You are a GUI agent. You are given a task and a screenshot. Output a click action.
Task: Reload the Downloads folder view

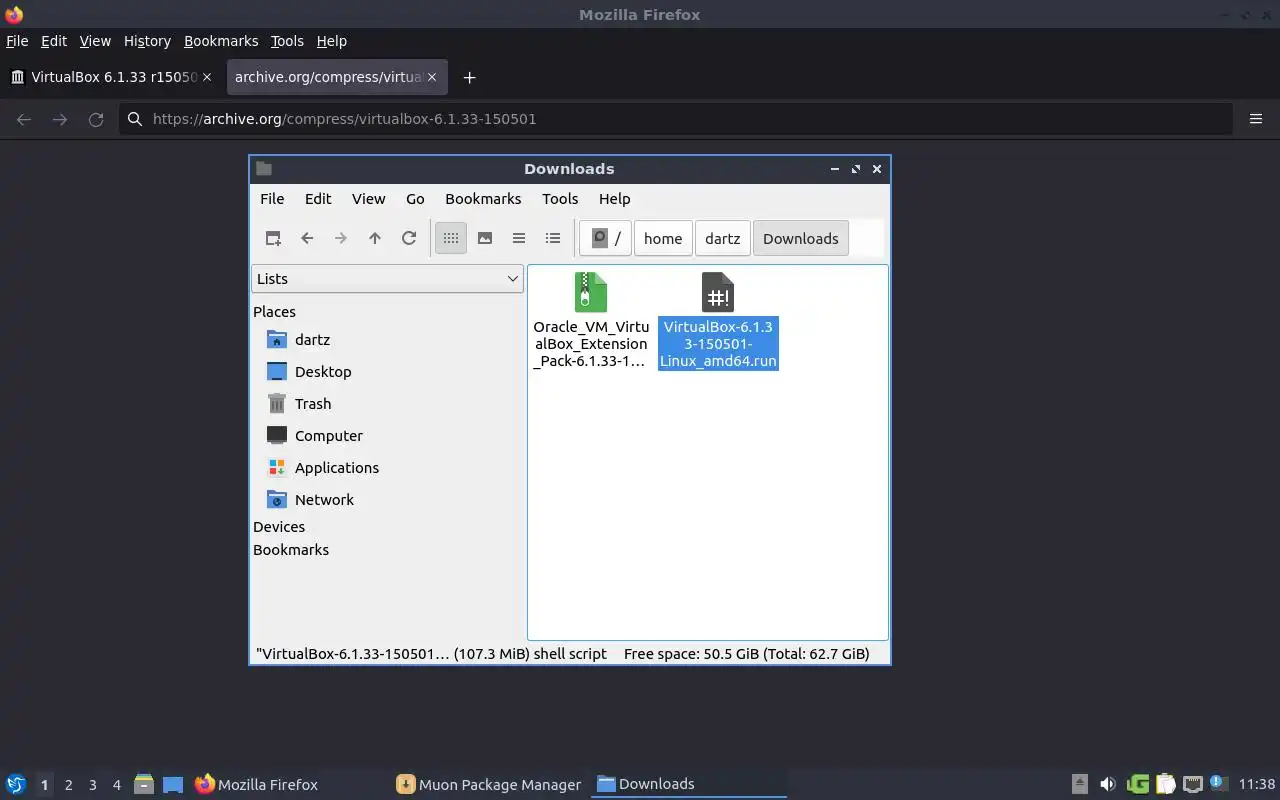pos(409,238)
